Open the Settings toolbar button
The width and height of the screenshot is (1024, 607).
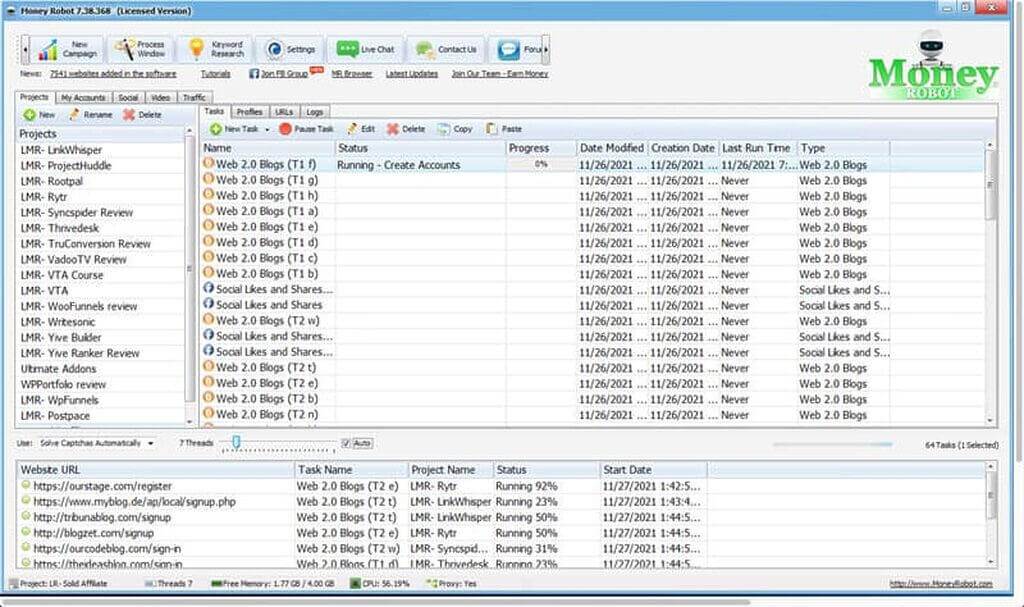tap(291, 50)
